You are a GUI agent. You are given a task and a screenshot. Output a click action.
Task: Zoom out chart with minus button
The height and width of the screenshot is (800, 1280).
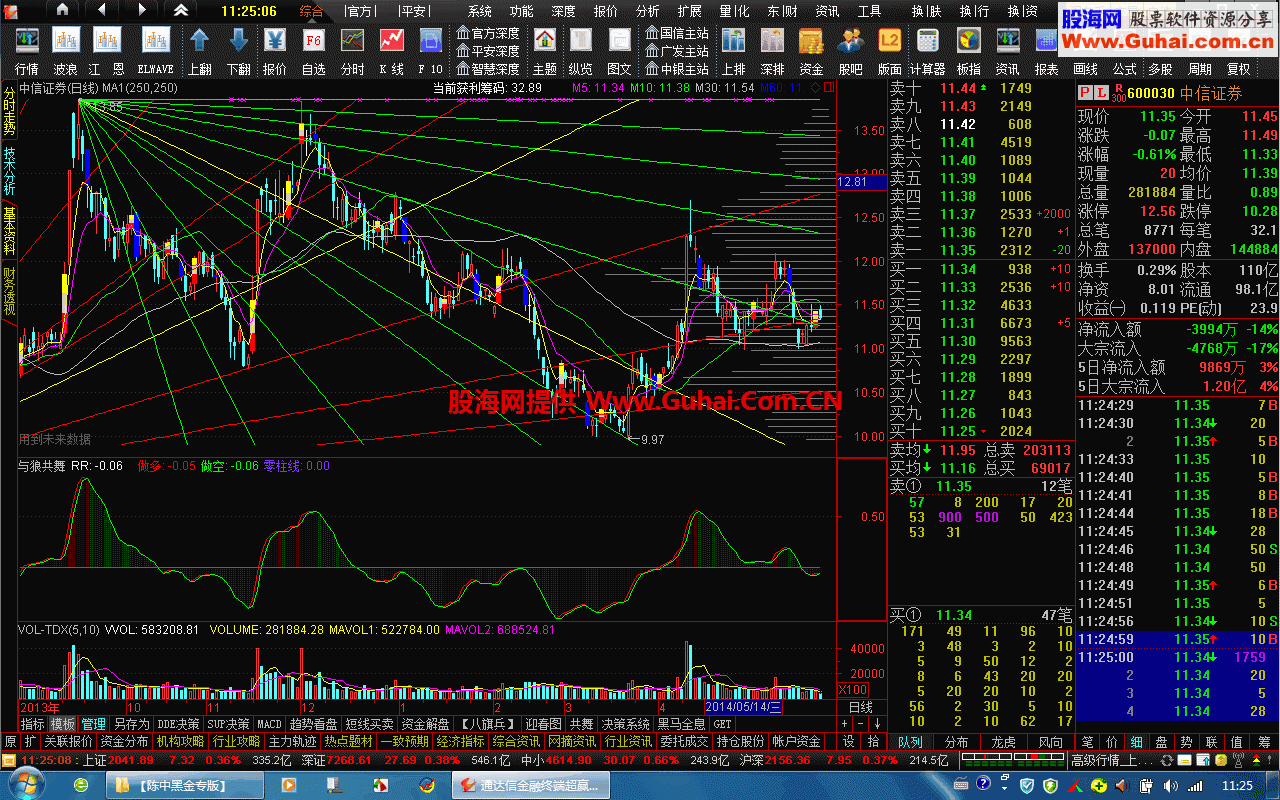861,723
